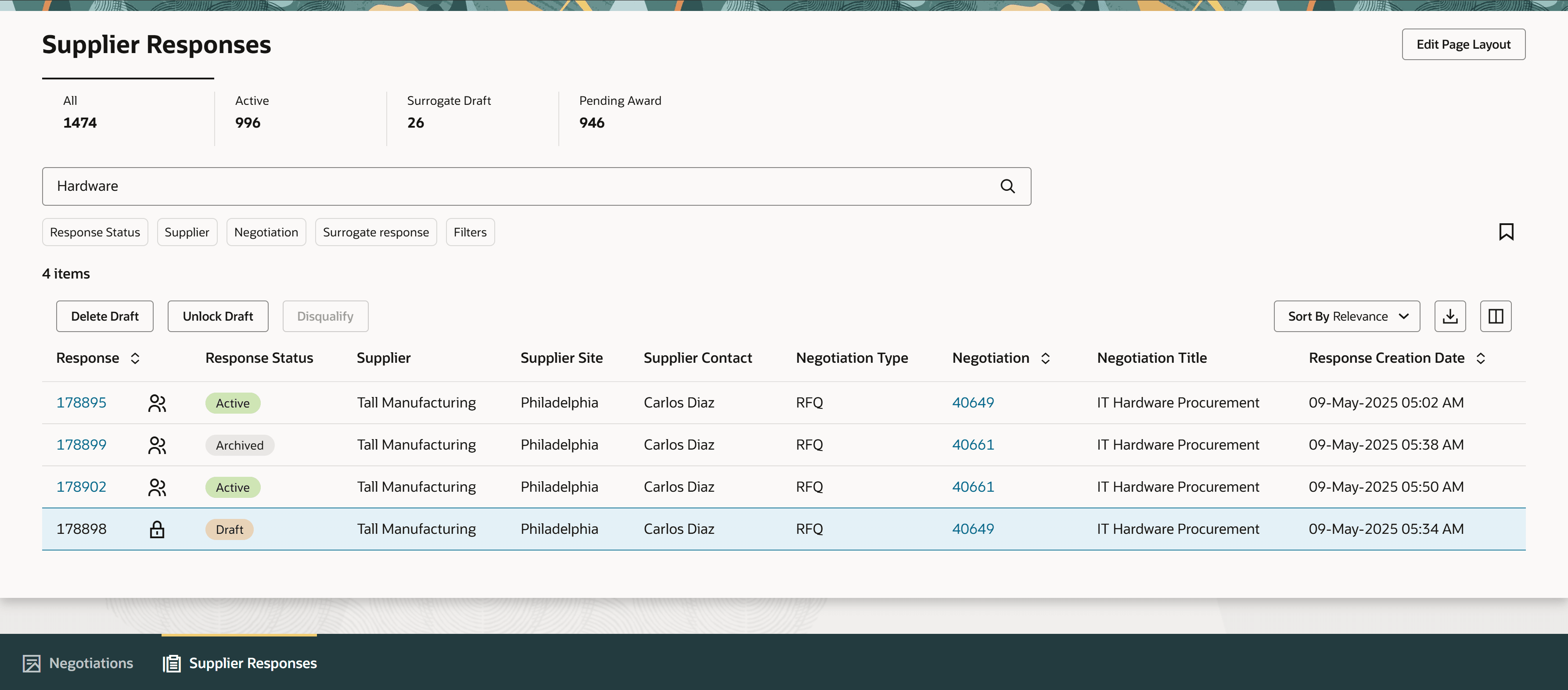The image size is (1568, 690).
Task: Click the group icon beside response 178902
Action: (x=157, y=486)
